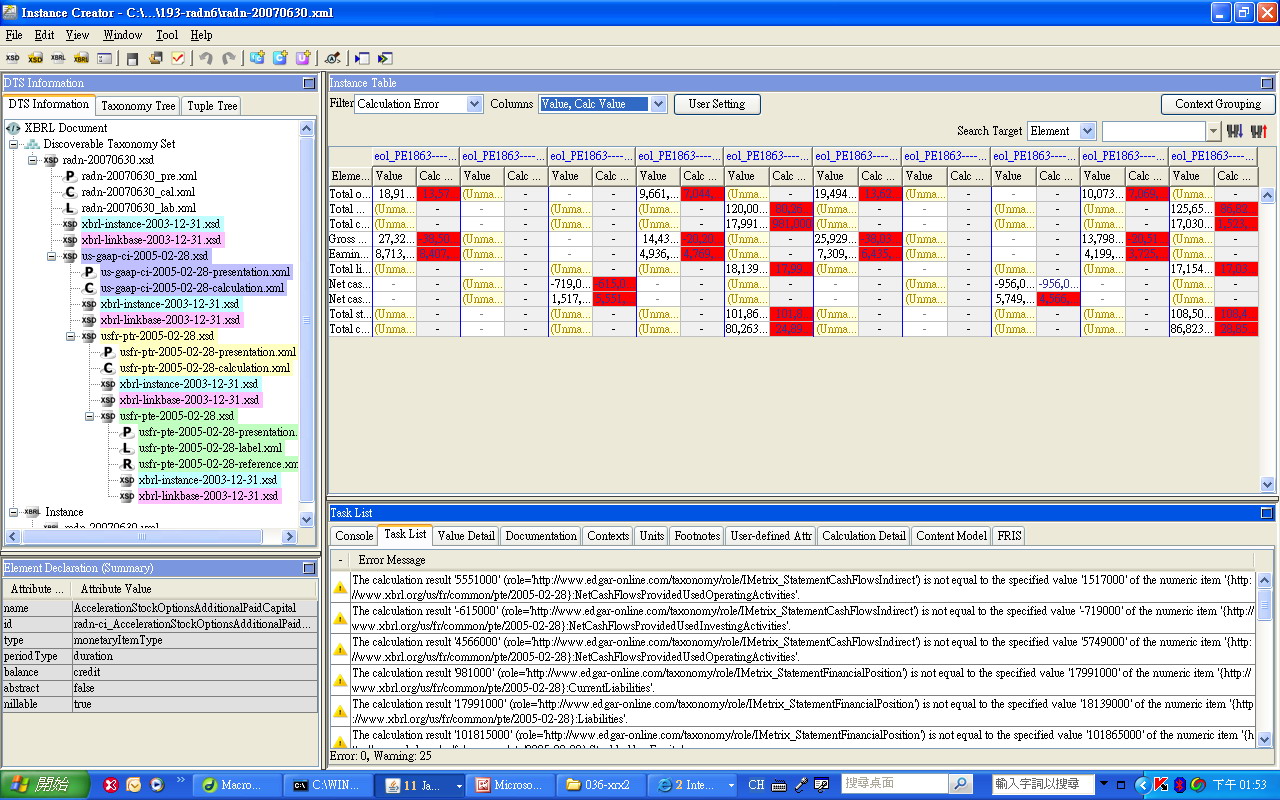Click the desktop search input in taskbar
Image resolution: width=1280 pixels, height=800 pixels.
click(894, 784)
